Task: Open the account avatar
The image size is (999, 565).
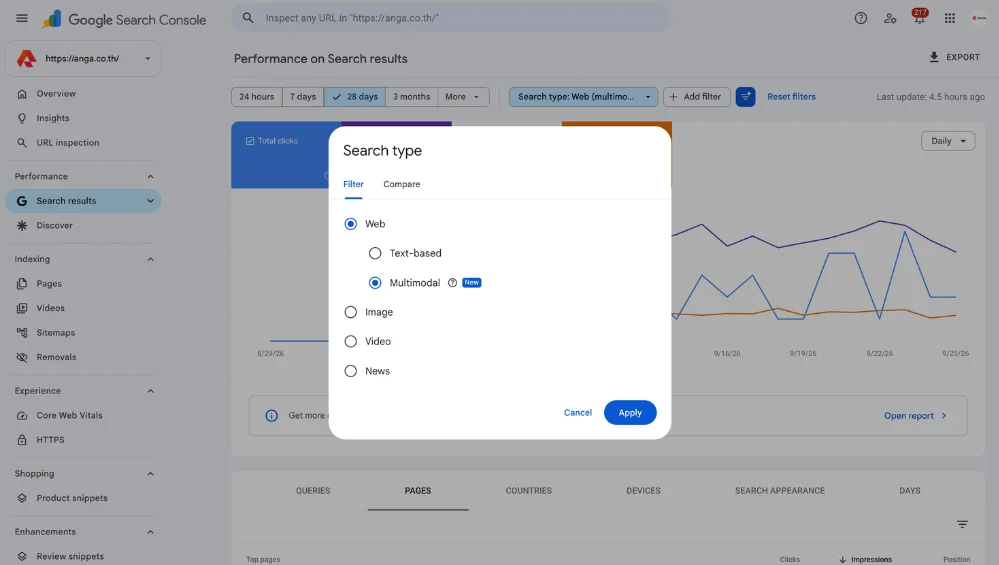Action: pyautogui.click(x=979, y=18)
